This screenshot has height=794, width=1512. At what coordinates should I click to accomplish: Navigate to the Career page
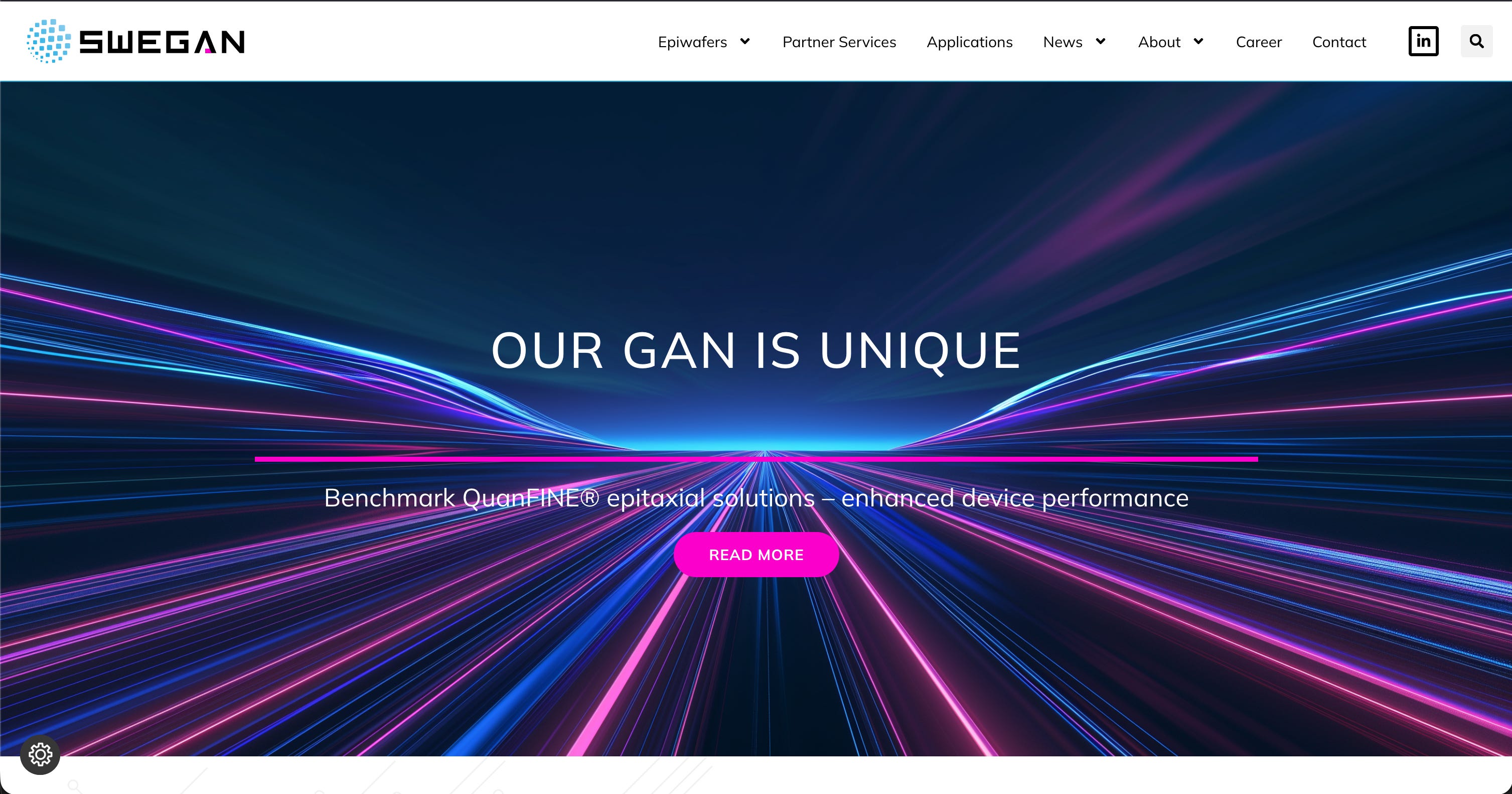[1259, 42]
